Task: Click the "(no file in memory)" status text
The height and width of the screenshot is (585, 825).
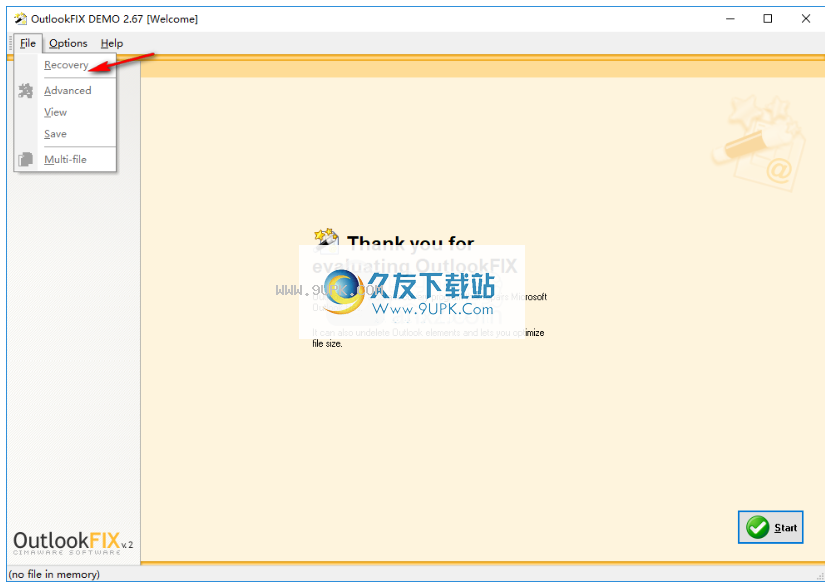Action: 54,574
